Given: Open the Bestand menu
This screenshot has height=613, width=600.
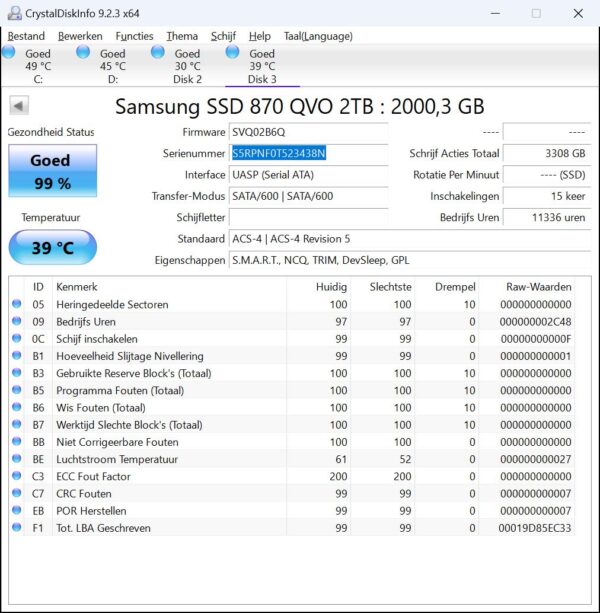Looking at the screenshot, I should point(26,36).
